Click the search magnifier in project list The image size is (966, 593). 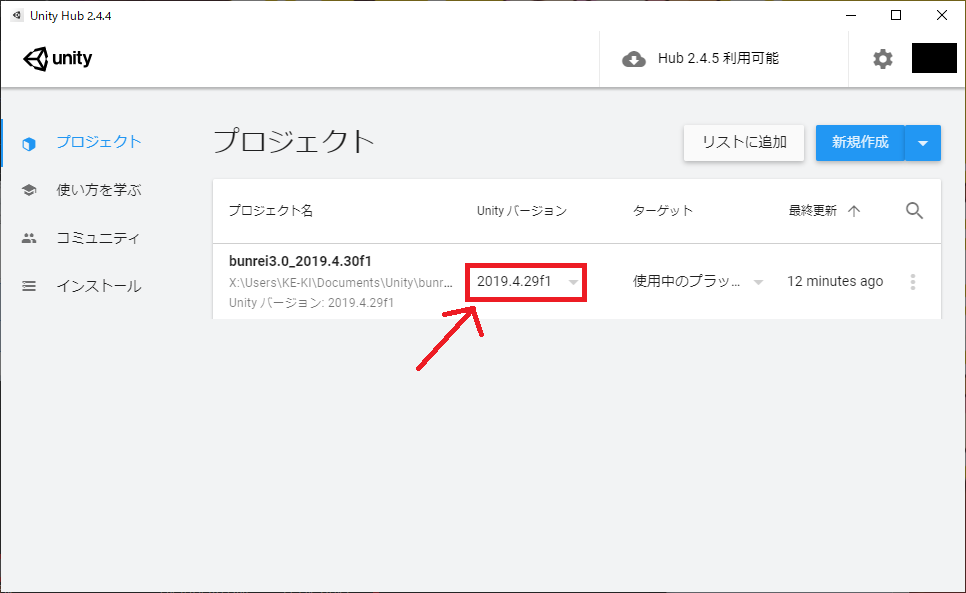pyautogui.click(x=914, y=210)
